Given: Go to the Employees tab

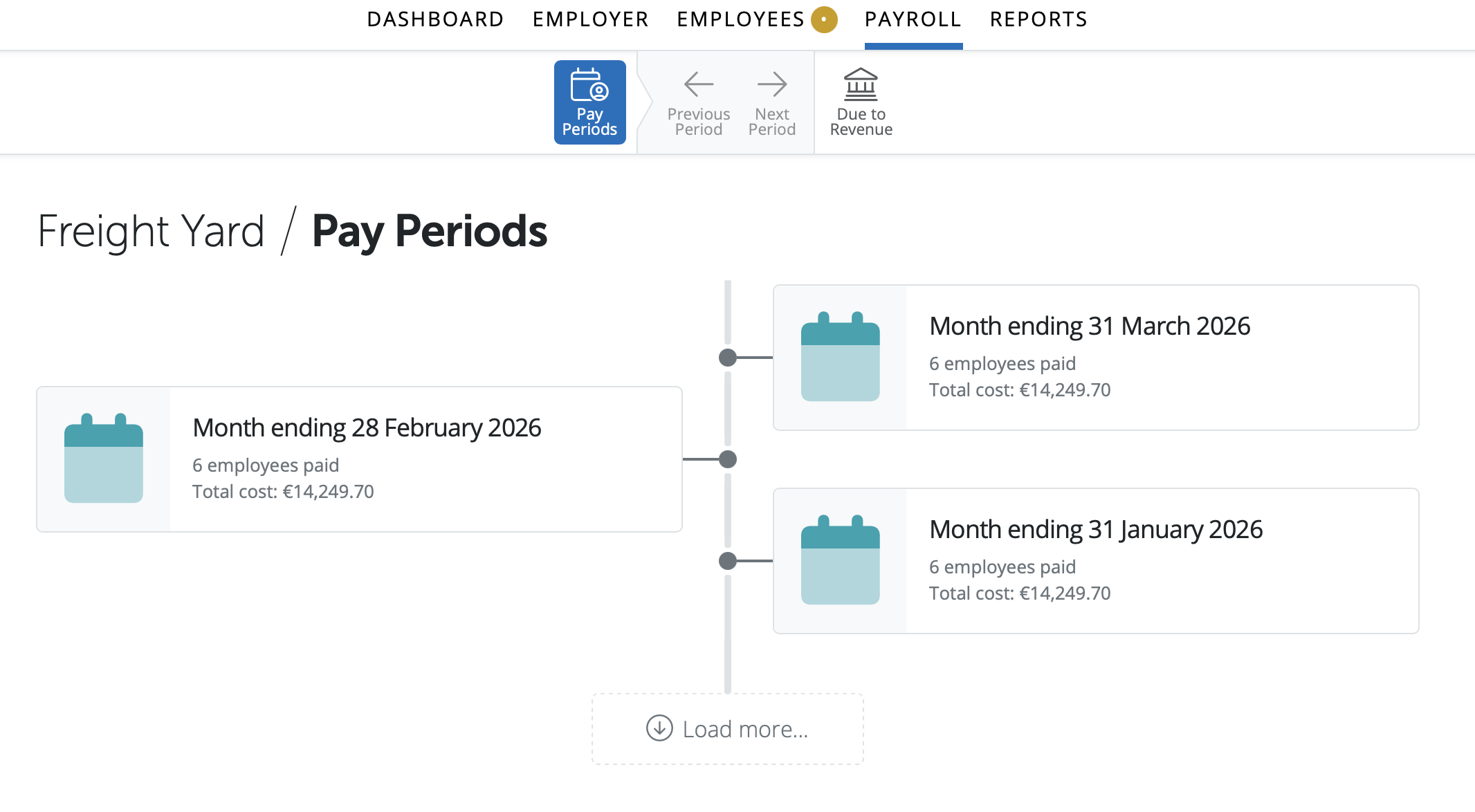Looking at the screenshot, I should pyautogui.click(x=740, y=19).
